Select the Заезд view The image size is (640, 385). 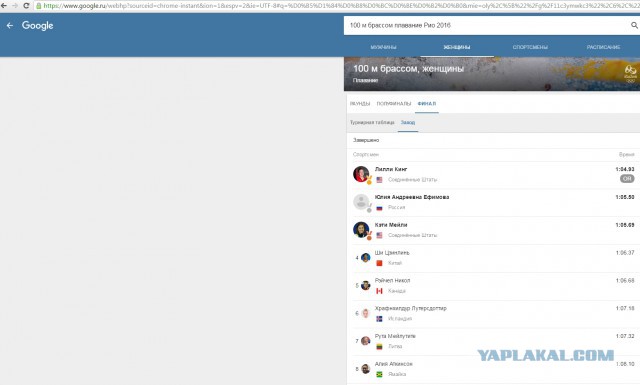[408, 122]
